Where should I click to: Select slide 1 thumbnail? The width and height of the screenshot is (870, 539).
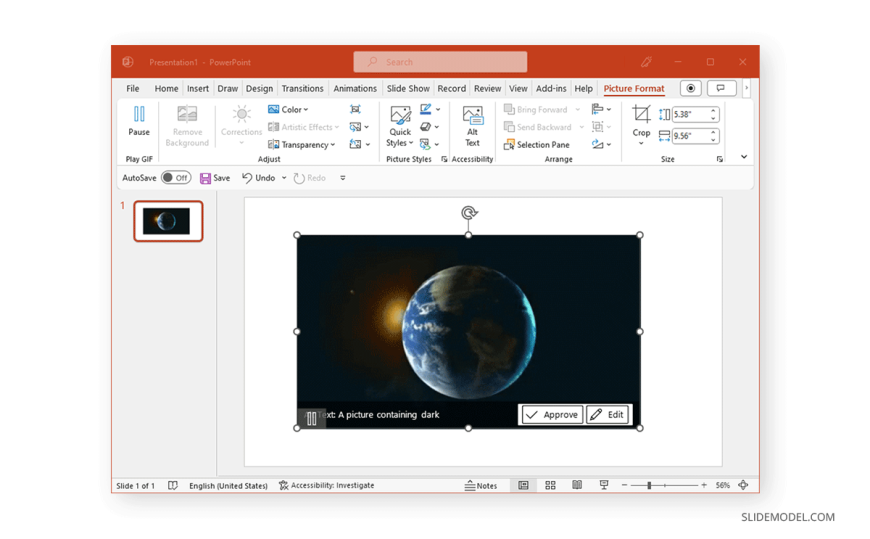[x=168, y=221]
